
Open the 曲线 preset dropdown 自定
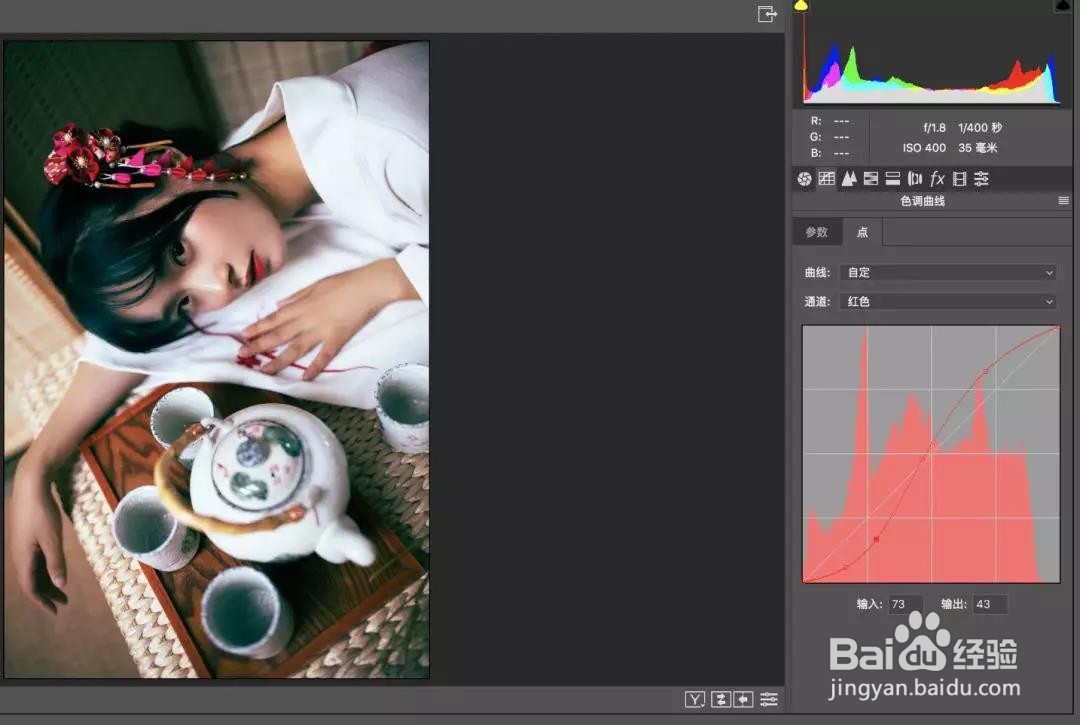pyautogui.click(x=948, y=273)
